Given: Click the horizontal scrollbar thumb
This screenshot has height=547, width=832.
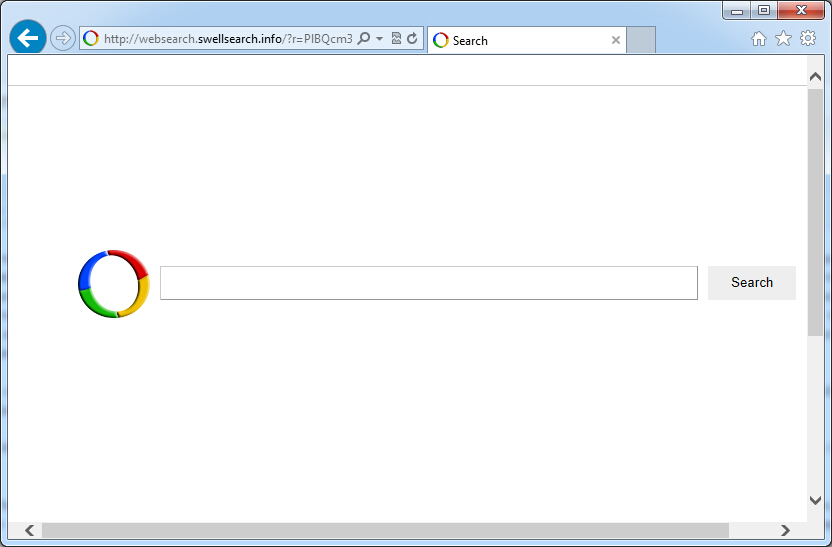Looking at the screenshot, I should (x=385, y=530).
